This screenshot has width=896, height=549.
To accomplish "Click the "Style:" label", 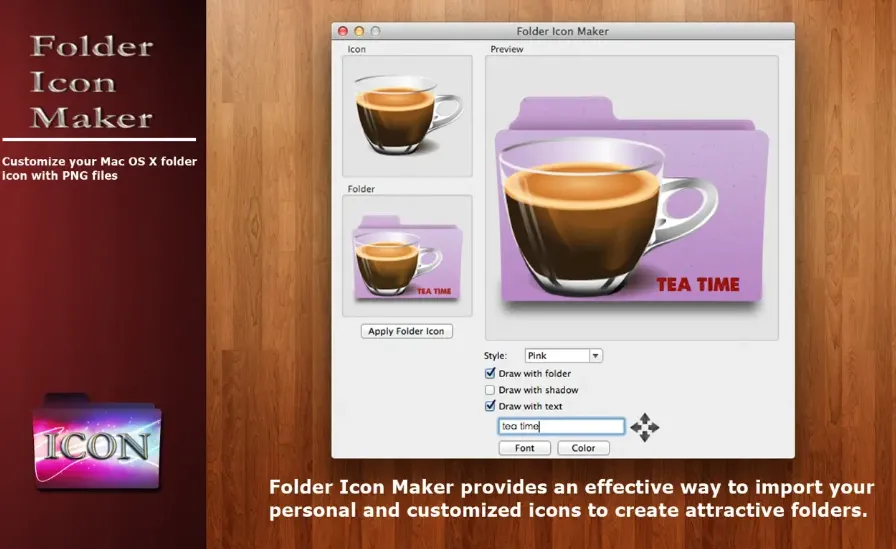I will click(x=495, y=355).
